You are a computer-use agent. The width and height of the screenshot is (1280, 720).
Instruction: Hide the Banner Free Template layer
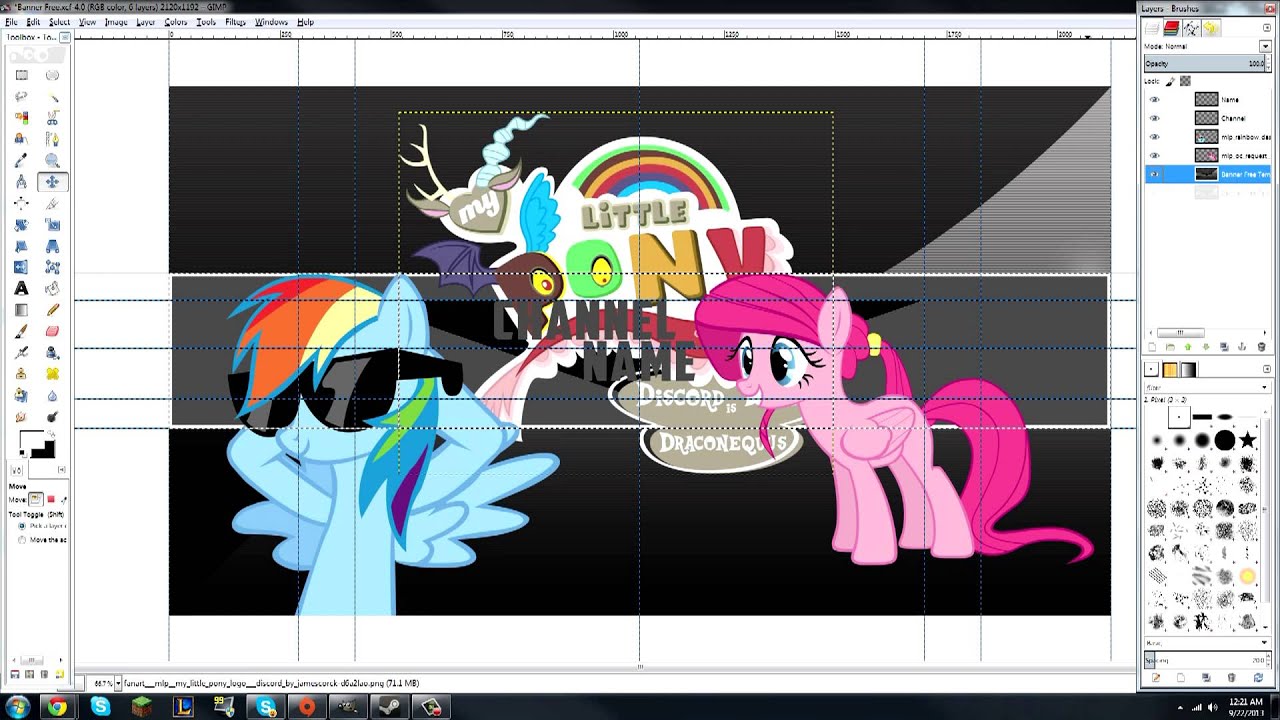pos(1155,174)
